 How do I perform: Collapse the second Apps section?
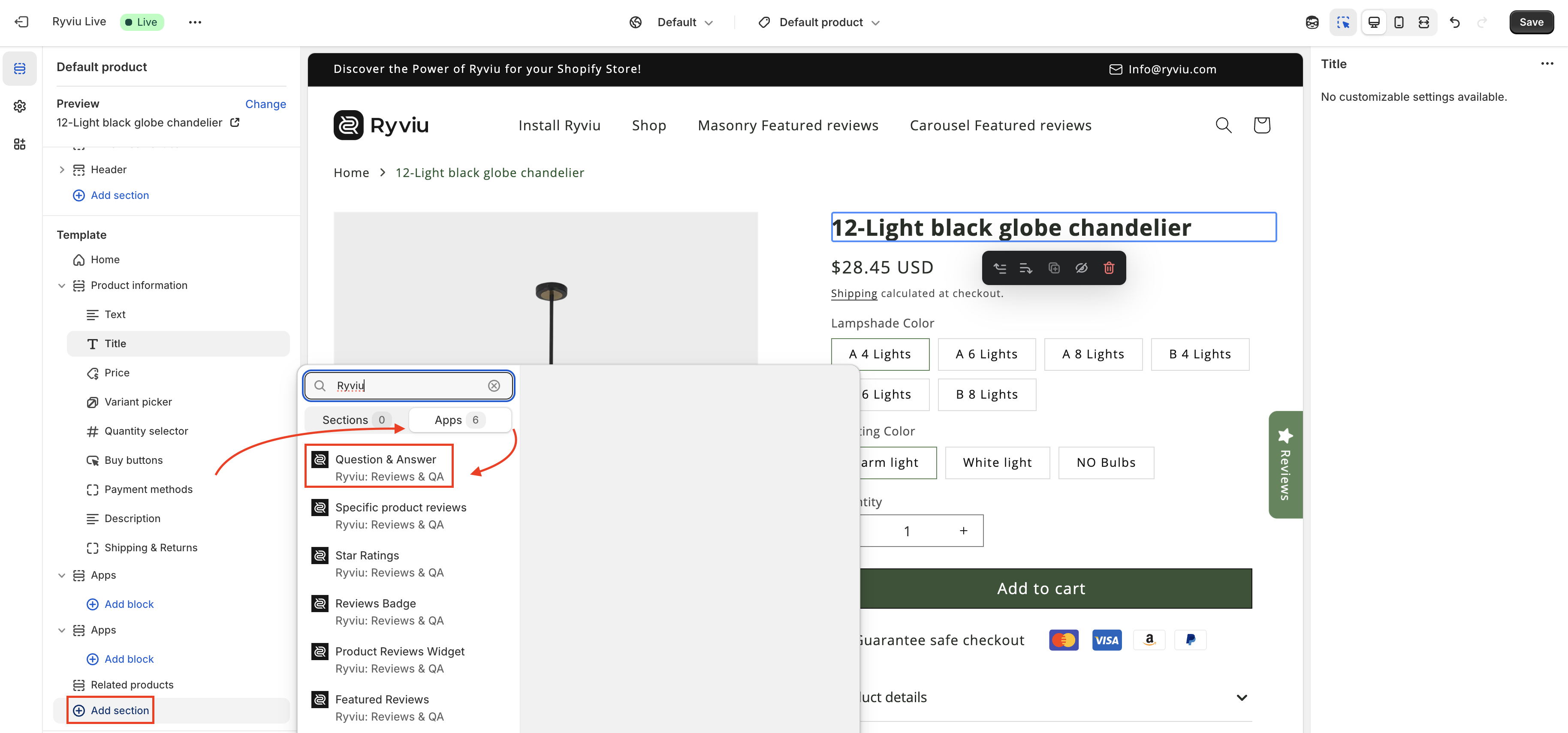pyautogui.click(x=61, y=630)
